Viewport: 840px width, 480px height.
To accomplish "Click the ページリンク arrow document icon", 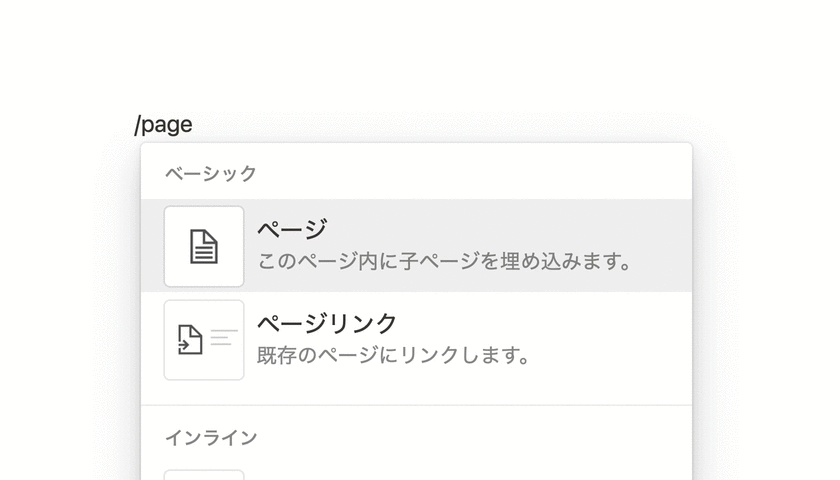I will (x=191, y=340).
